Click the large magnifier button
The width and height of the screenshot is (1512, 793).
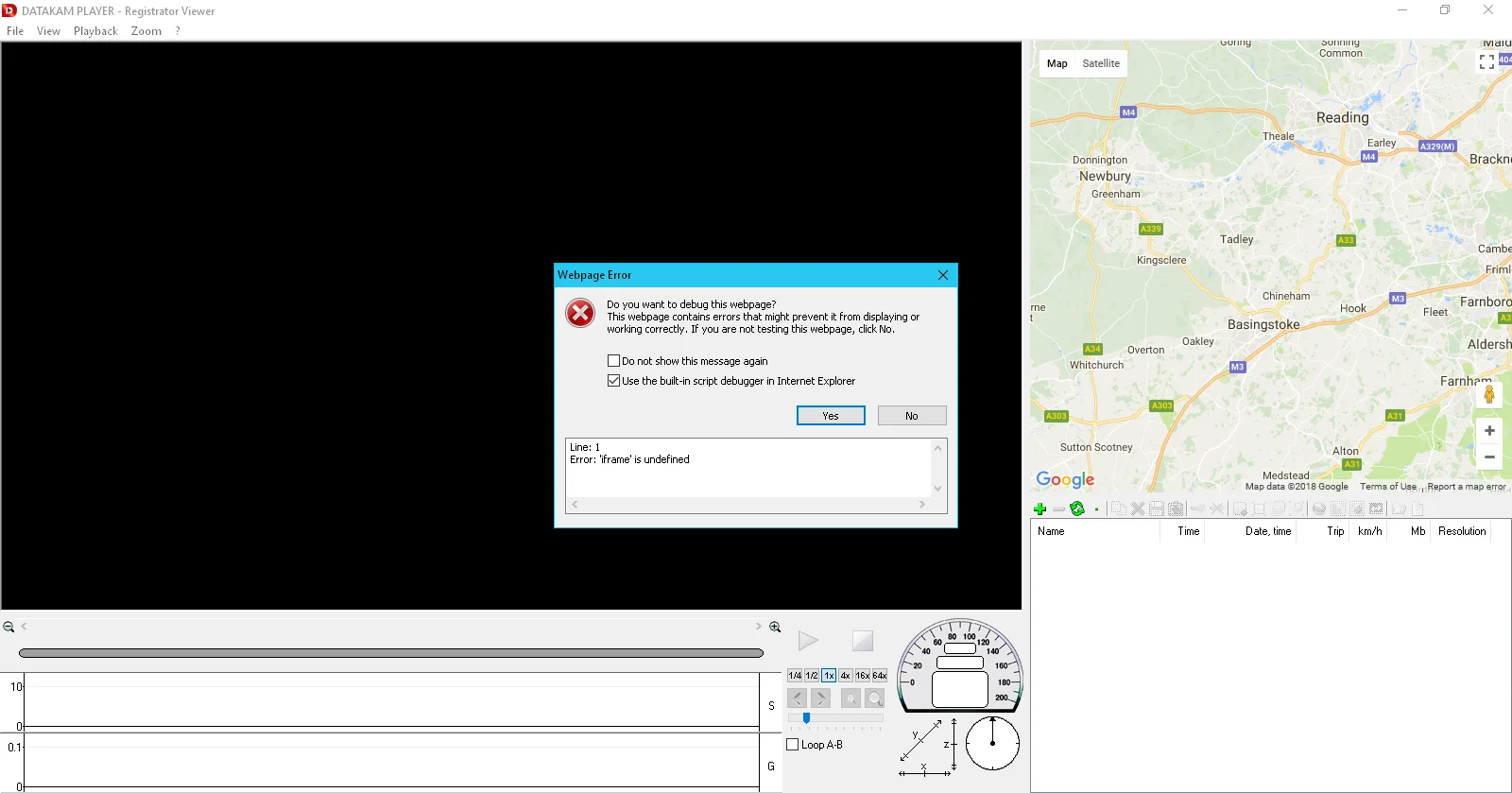click(x=875, y=698)
